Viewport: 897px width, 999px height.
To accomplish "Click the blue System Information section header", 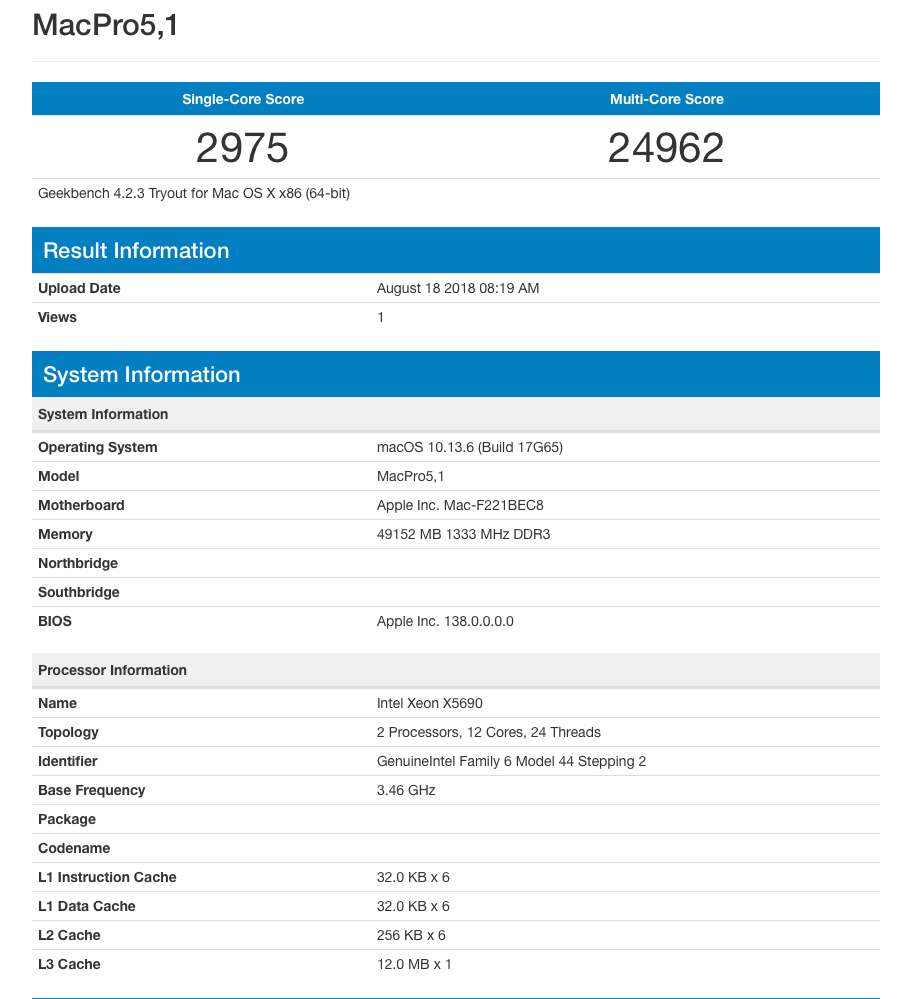I will point(456,374).
